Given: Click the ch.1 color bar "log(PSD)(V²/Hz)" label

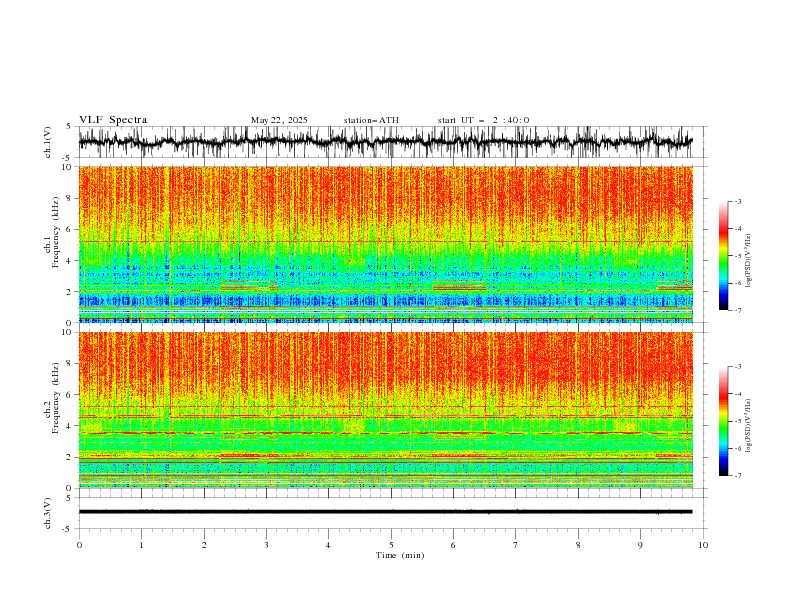Looking at the screenshot, I should (x=749, y=261).
